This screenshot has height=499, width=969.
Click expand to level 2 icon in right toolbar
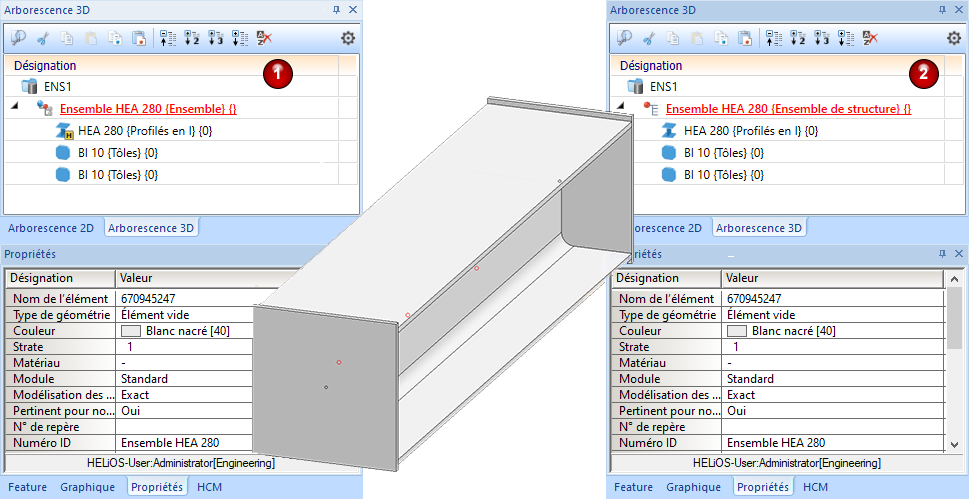[798, 38]
